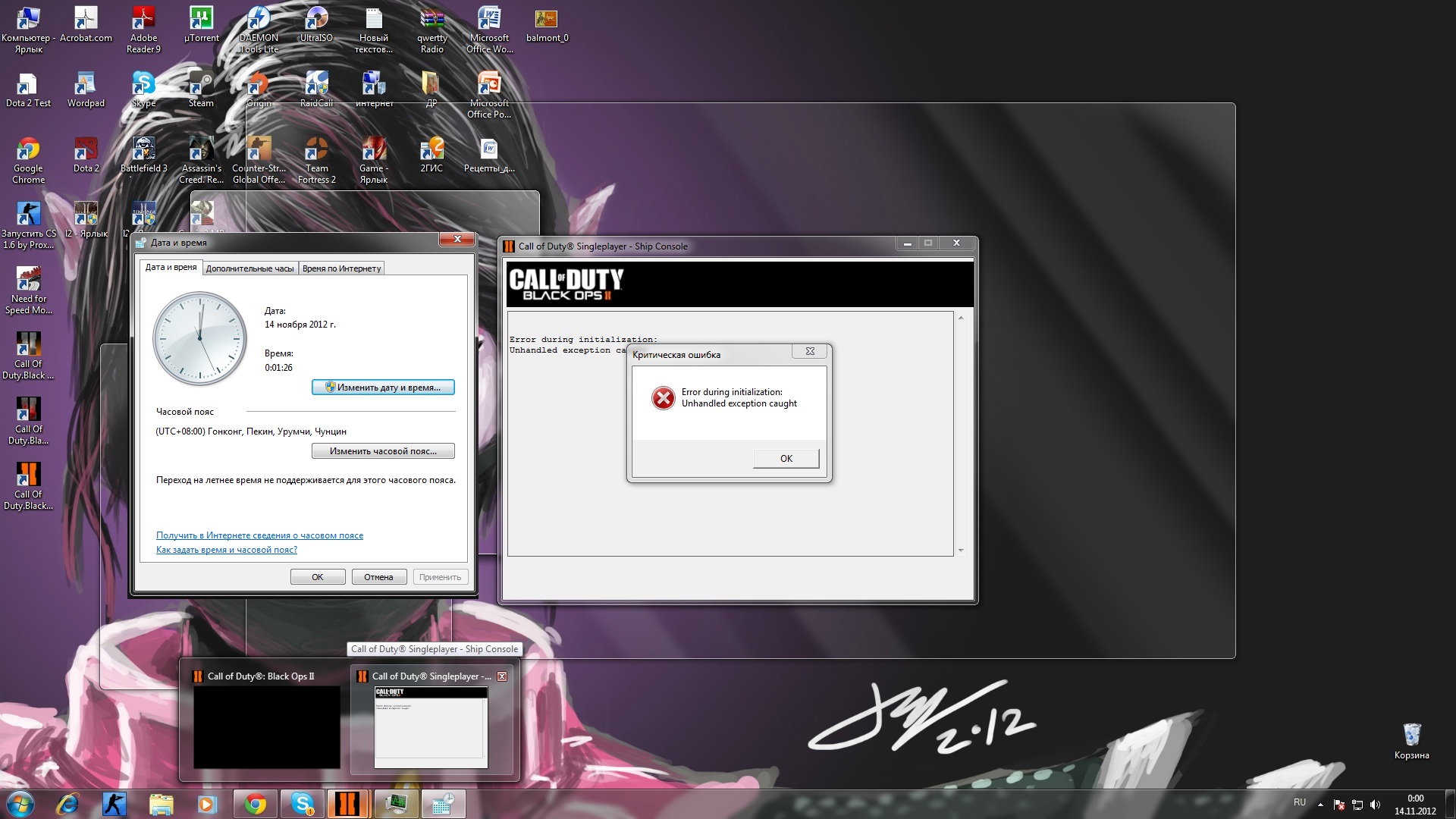Click Изменить дату и время button
The image size is (1456, 819).
coord(383,388)
